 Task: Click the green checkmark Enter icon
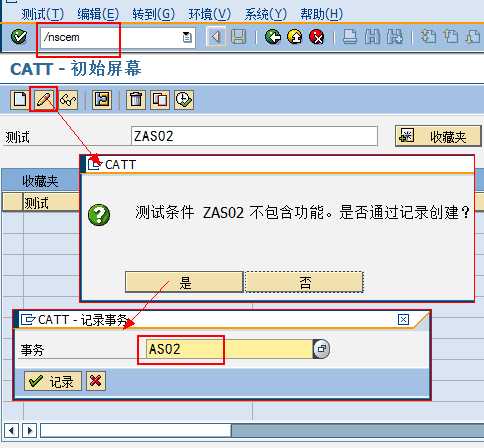coord(19,36)
